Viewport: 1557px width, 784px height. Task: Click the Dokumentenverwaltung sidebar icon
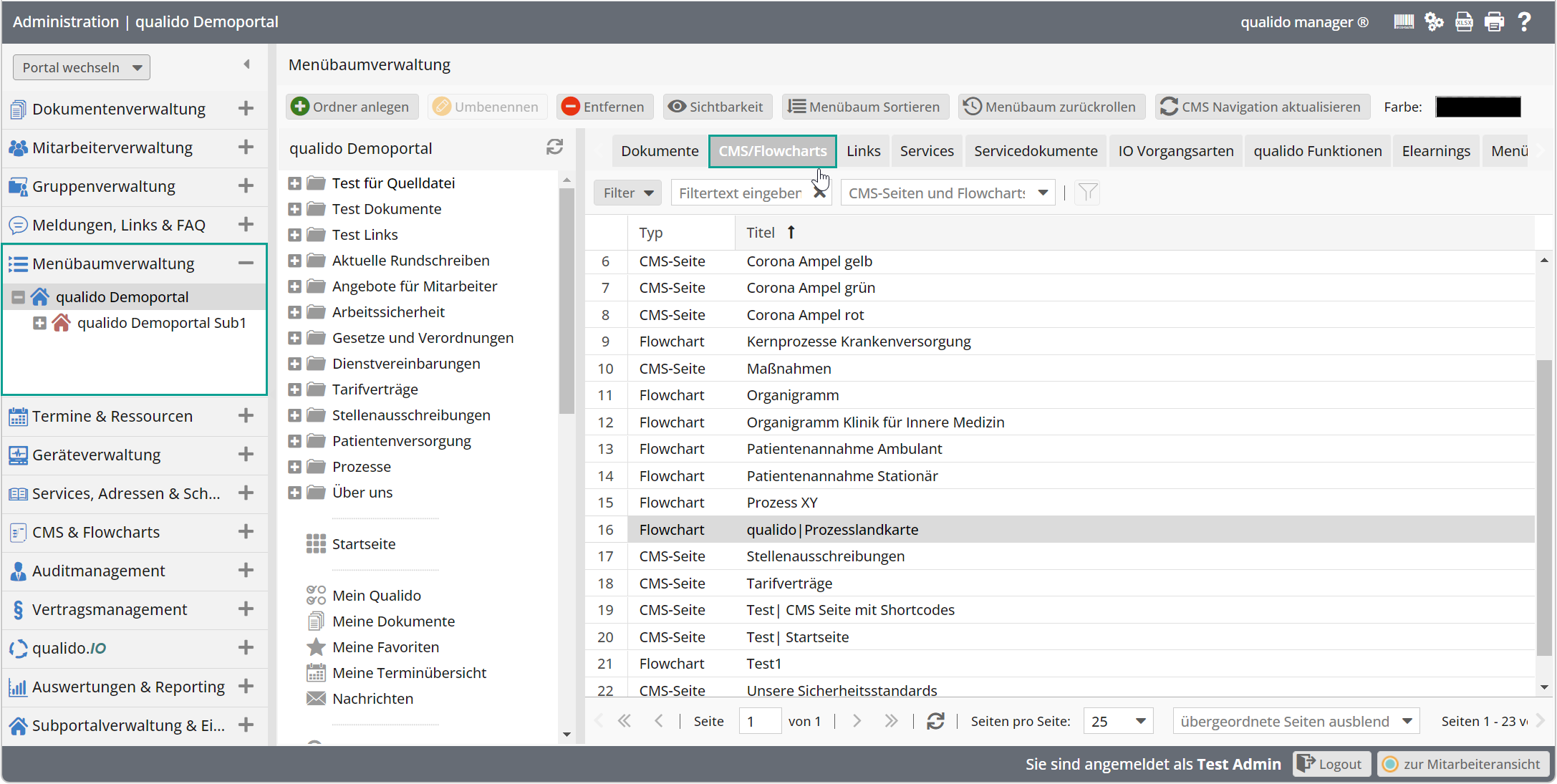point(18,109)
